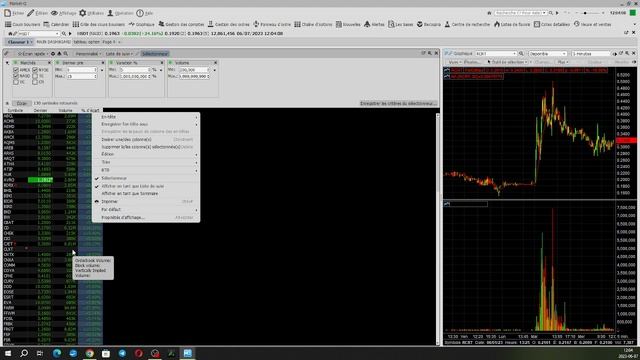The image size is (640, 360).
Task: Open Liste de suivi dropdown
Action: tap(119, 53)
